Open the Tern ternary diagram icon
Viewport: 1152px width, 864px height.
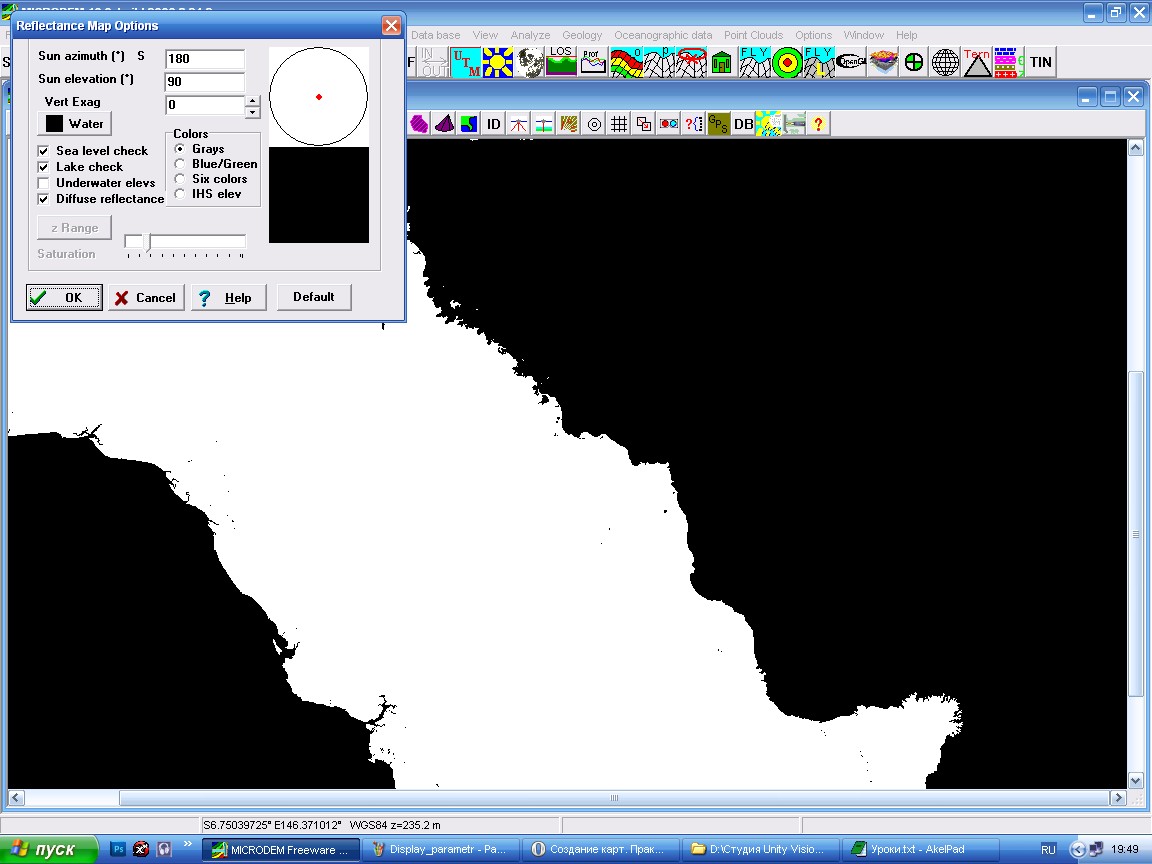click(x=977, y=62)
